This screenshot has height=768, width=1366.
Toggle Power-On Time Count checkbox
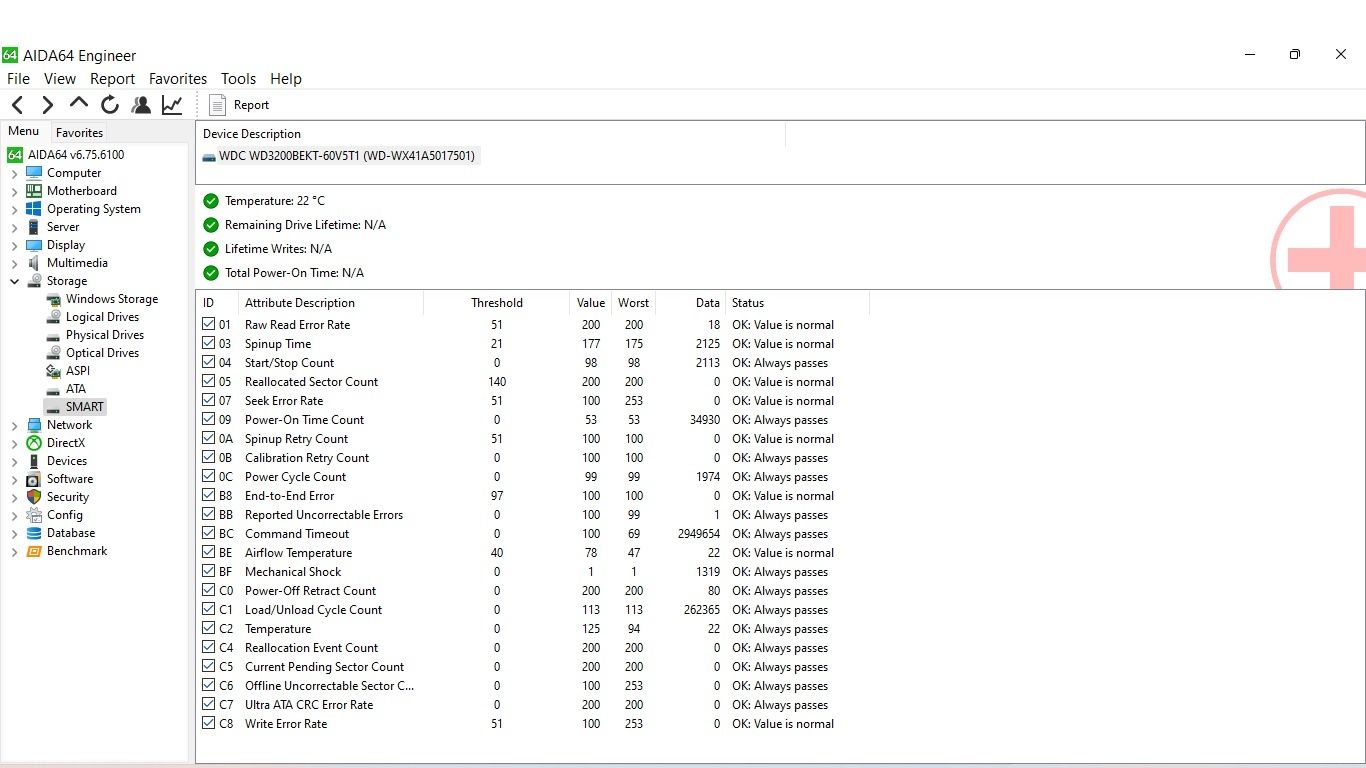tap(208, 419)
